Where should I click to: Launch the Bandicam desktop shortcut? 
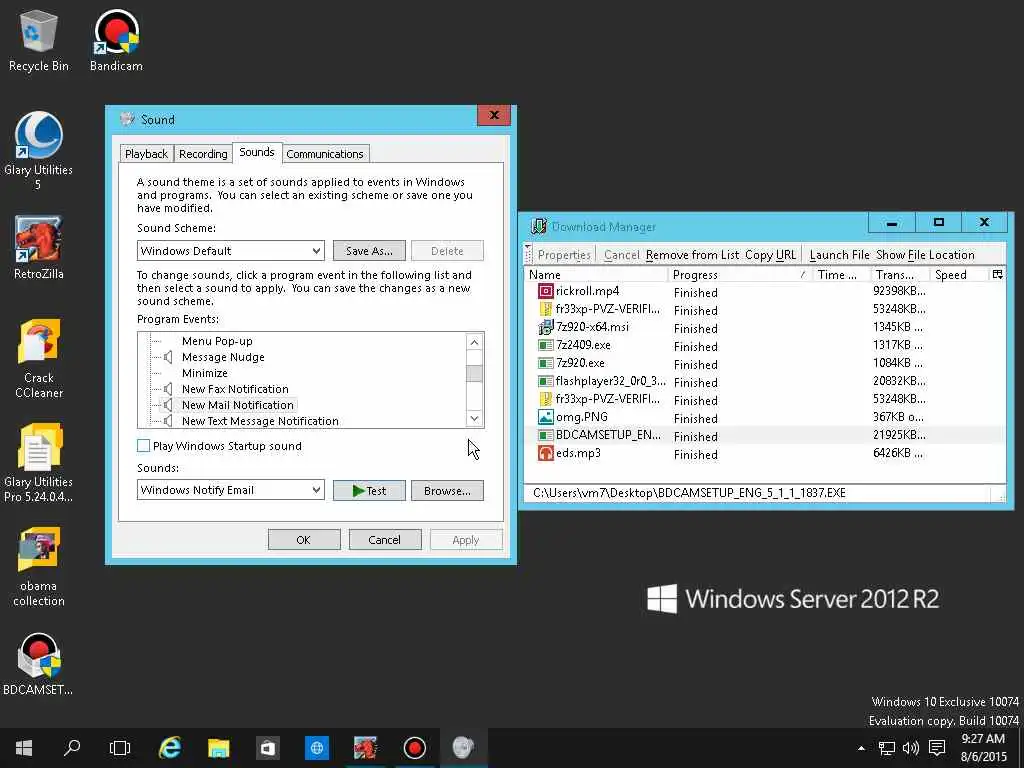pos(116,40)
